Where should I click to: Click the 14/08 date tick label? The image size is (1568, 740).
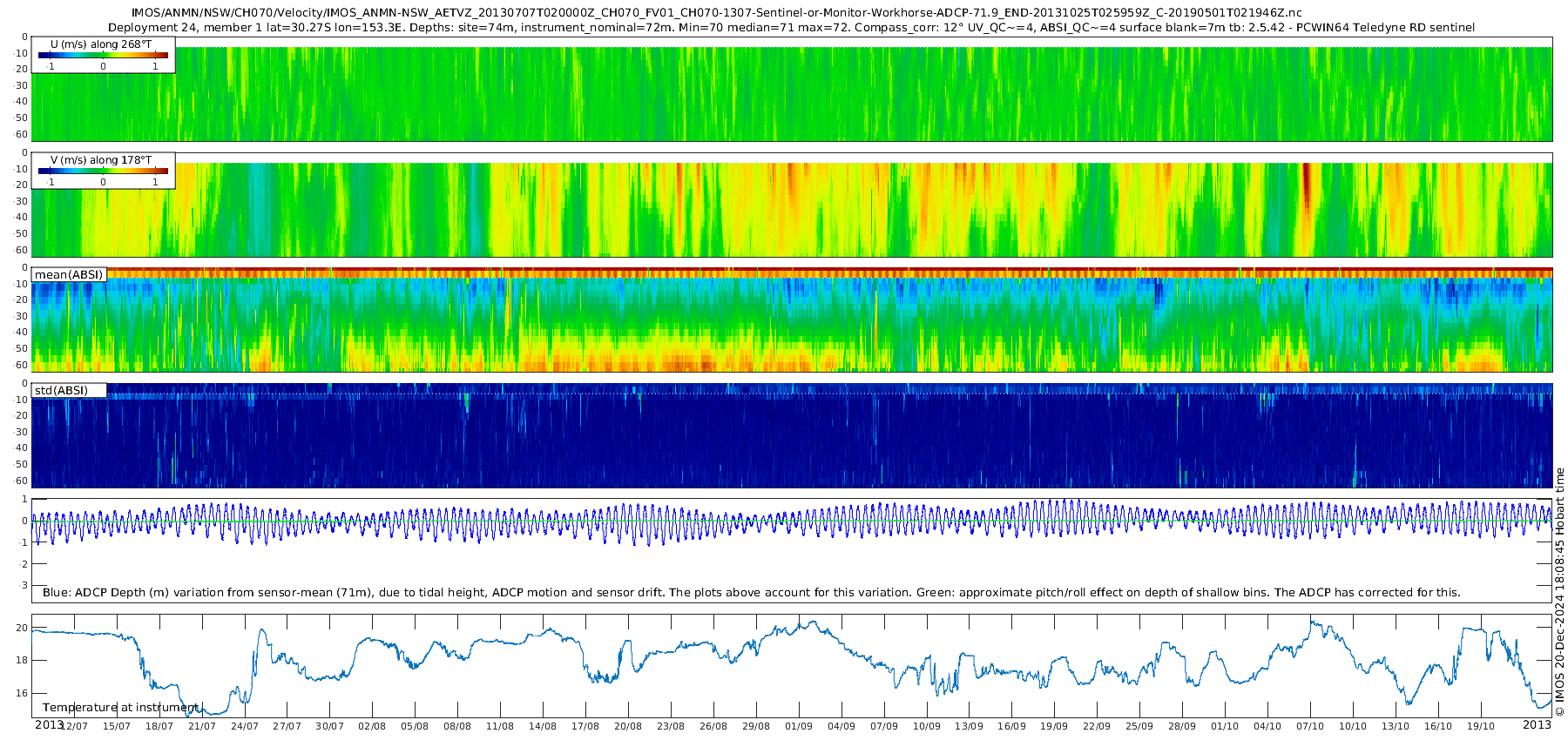point(542,726)
